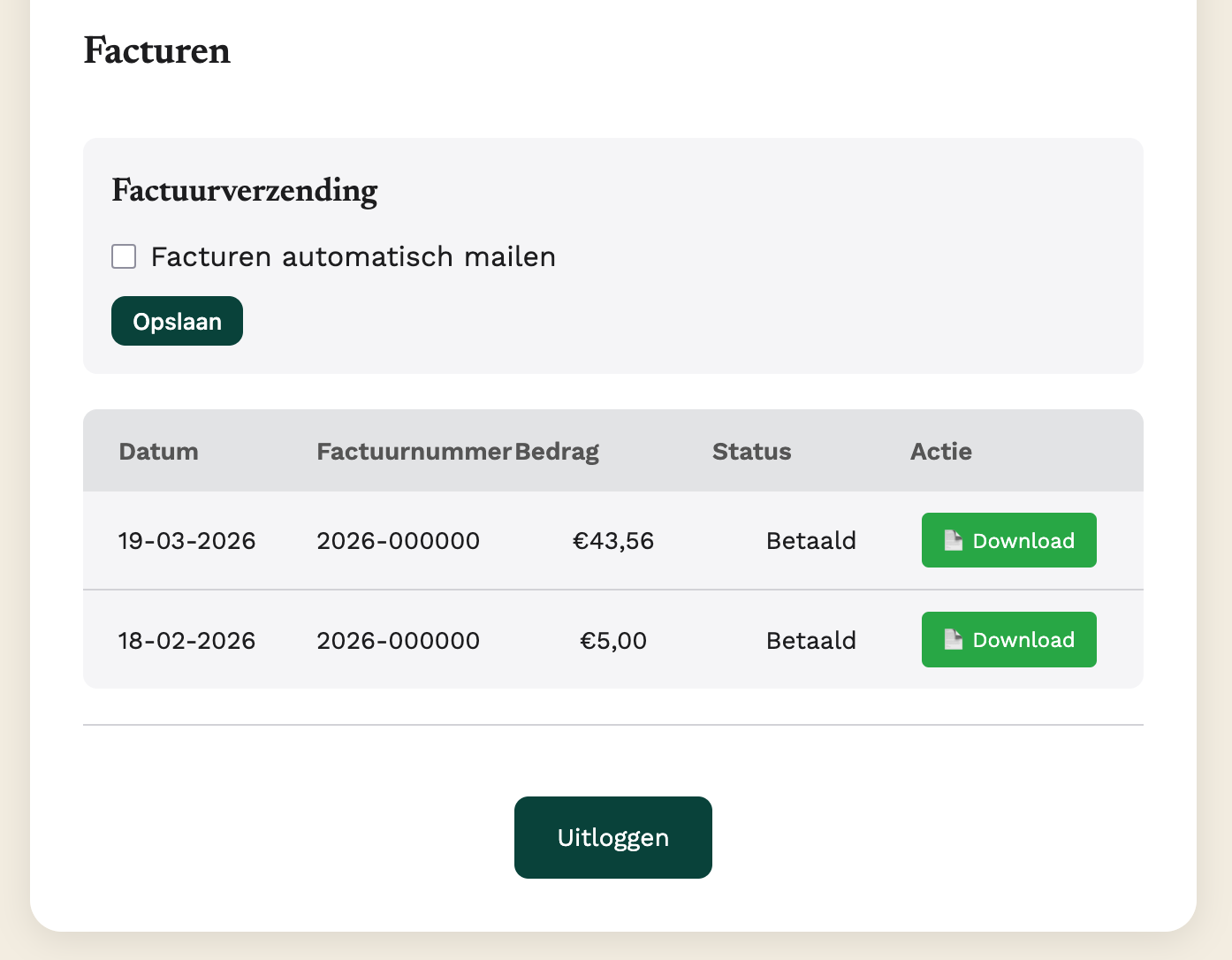
Task: Select the Factuurnummer column header
Action: point(414,452)
